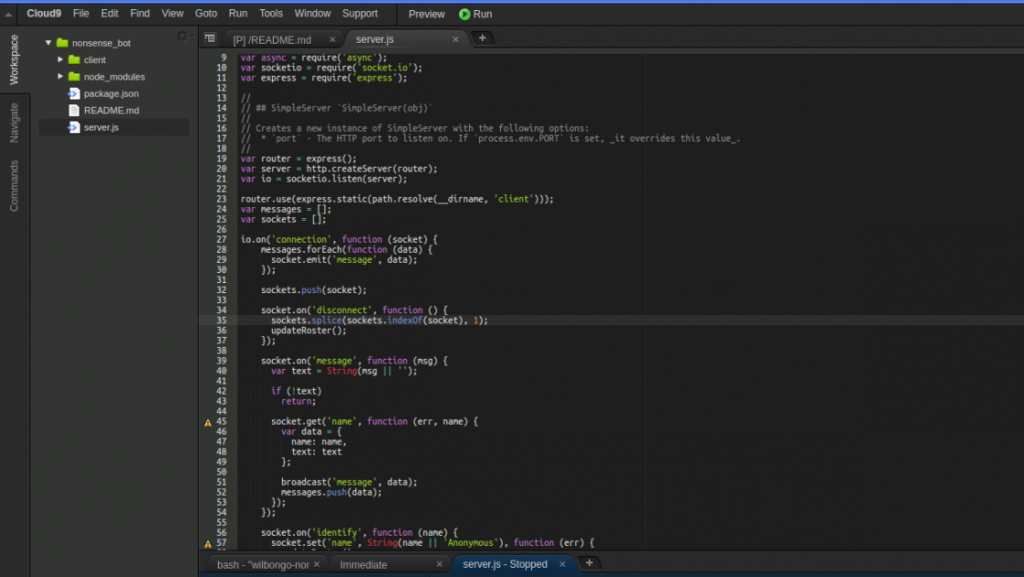
Task: Open the Find menu
Action: [x=140, y=13]
